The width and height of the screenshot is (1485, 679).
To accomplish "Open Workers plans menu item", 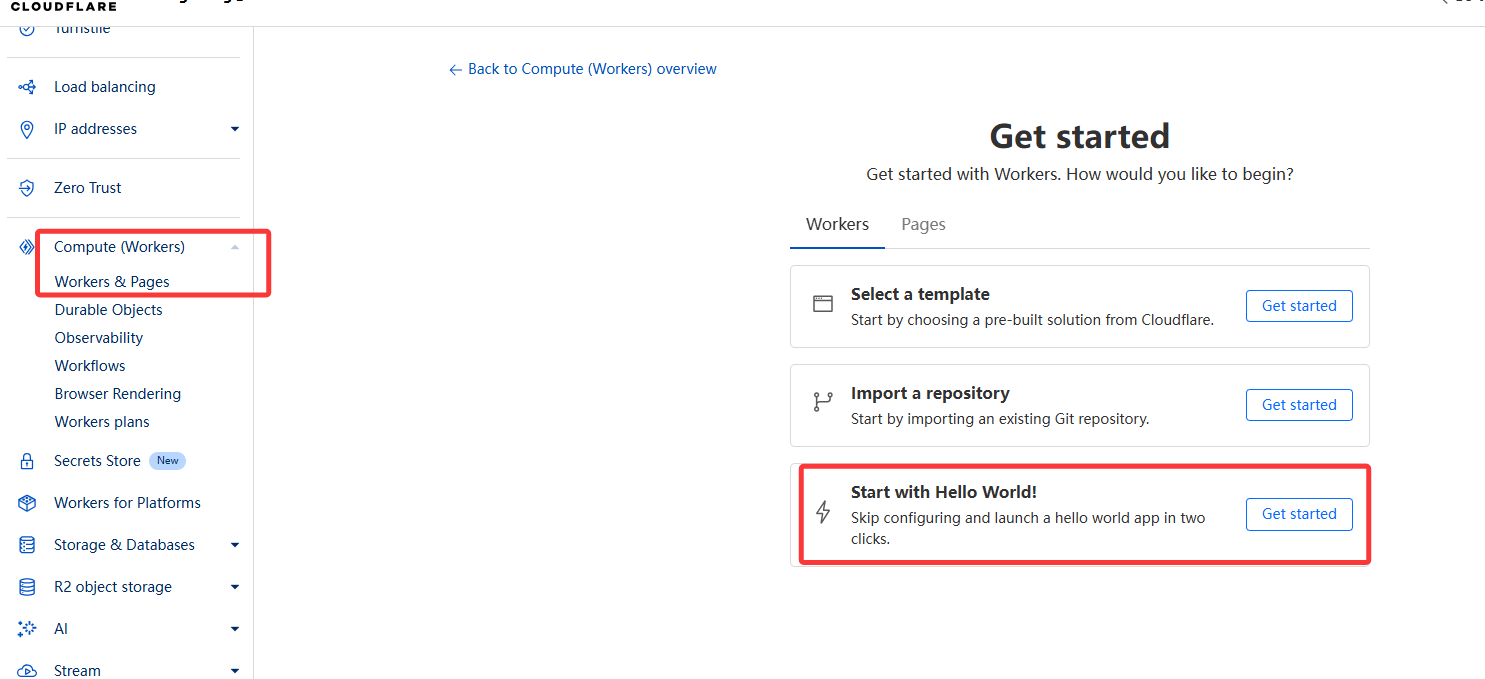I will click(102, 422).
